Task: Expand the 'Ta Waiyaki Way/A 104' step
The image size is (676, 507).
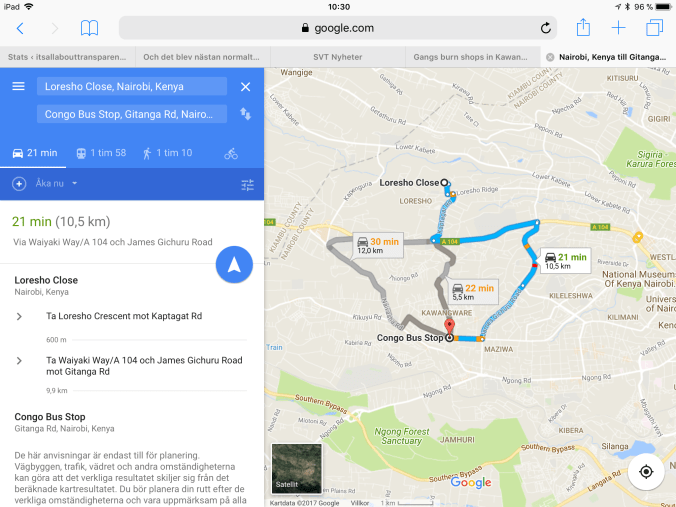Action: tap(129, 366)
